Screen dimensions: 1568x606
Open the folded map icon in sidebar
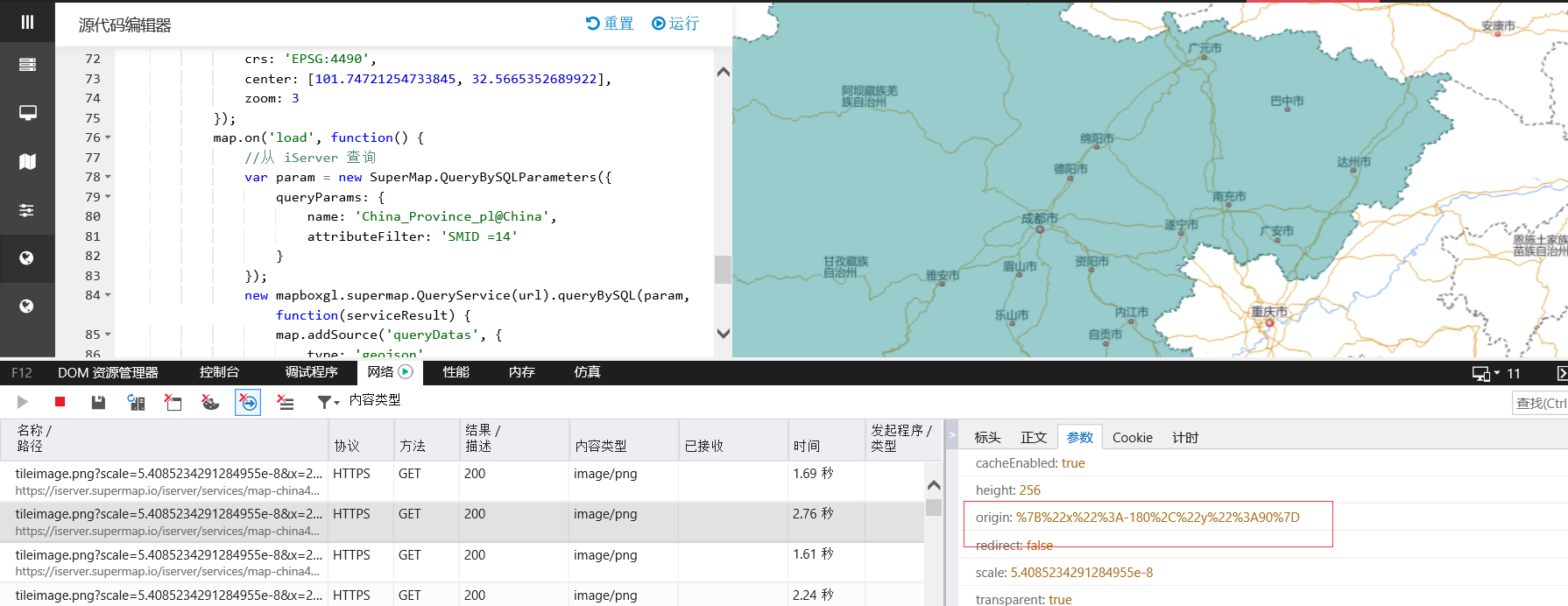[x=27, y=161]
